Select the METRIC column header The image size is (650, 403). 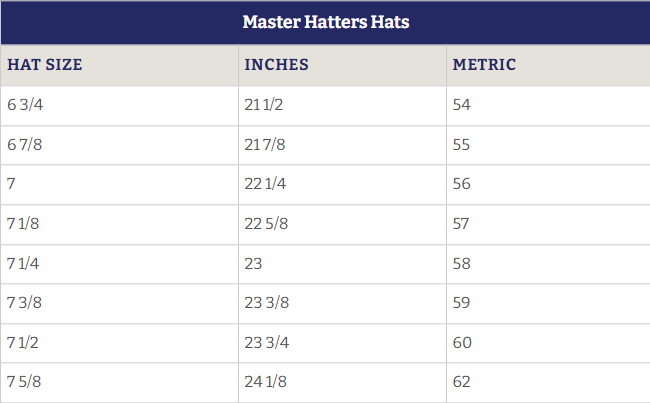484,65
